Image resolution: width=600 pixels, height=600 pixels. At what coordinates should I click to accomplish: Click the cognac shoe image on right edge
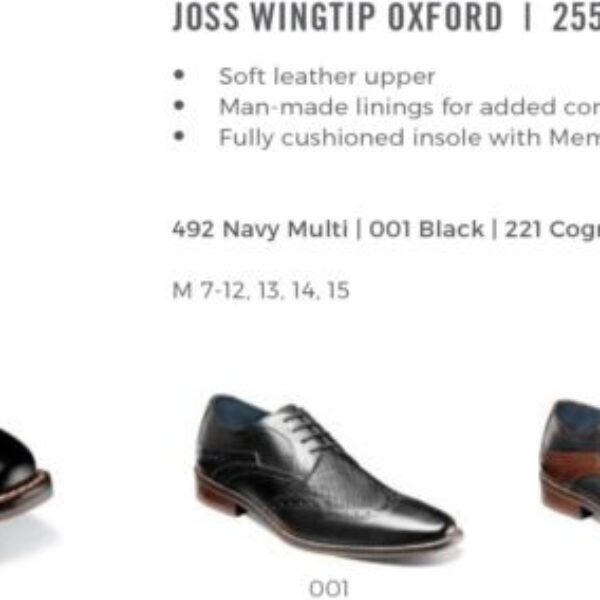570,459
